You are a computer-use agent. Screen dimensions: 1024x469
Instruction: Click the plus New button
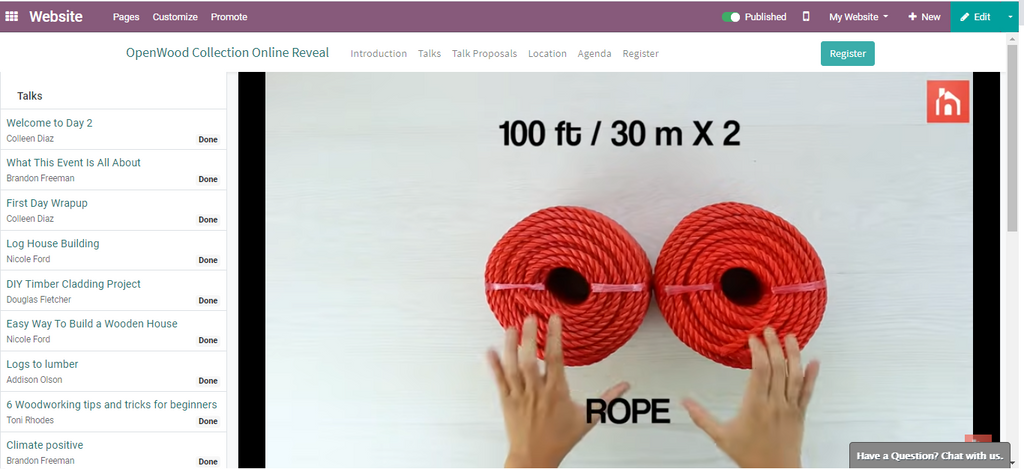[924, 17]
